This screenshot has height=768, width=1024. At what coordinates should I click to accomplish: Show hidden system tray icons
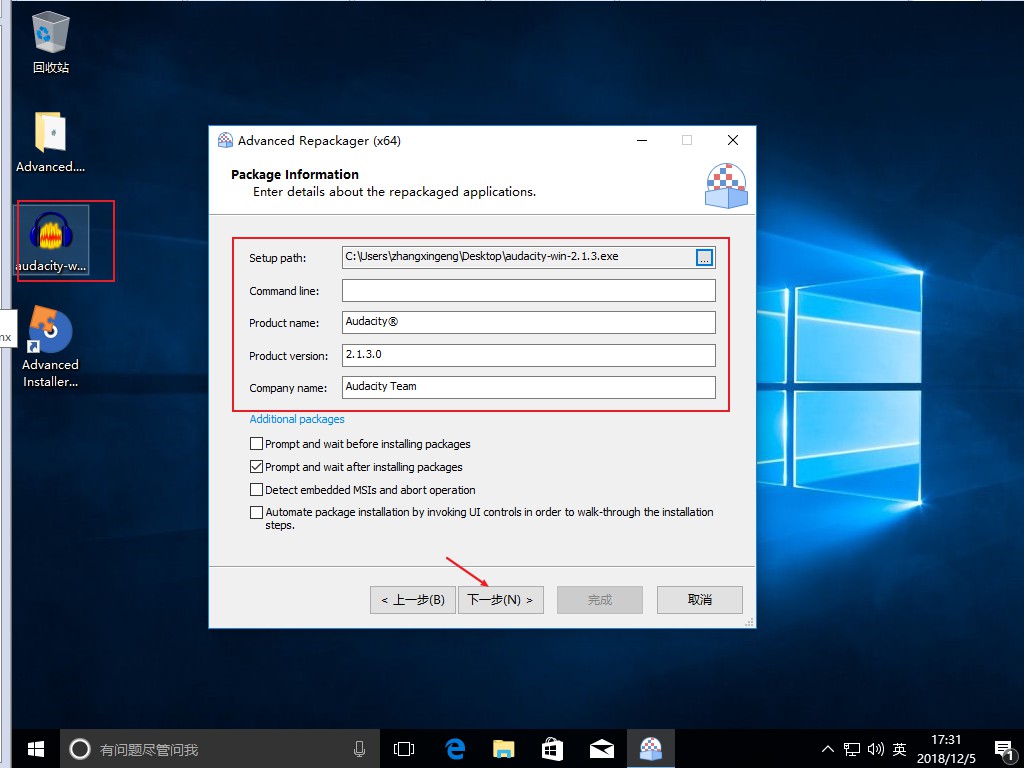(x=827, y=749)
